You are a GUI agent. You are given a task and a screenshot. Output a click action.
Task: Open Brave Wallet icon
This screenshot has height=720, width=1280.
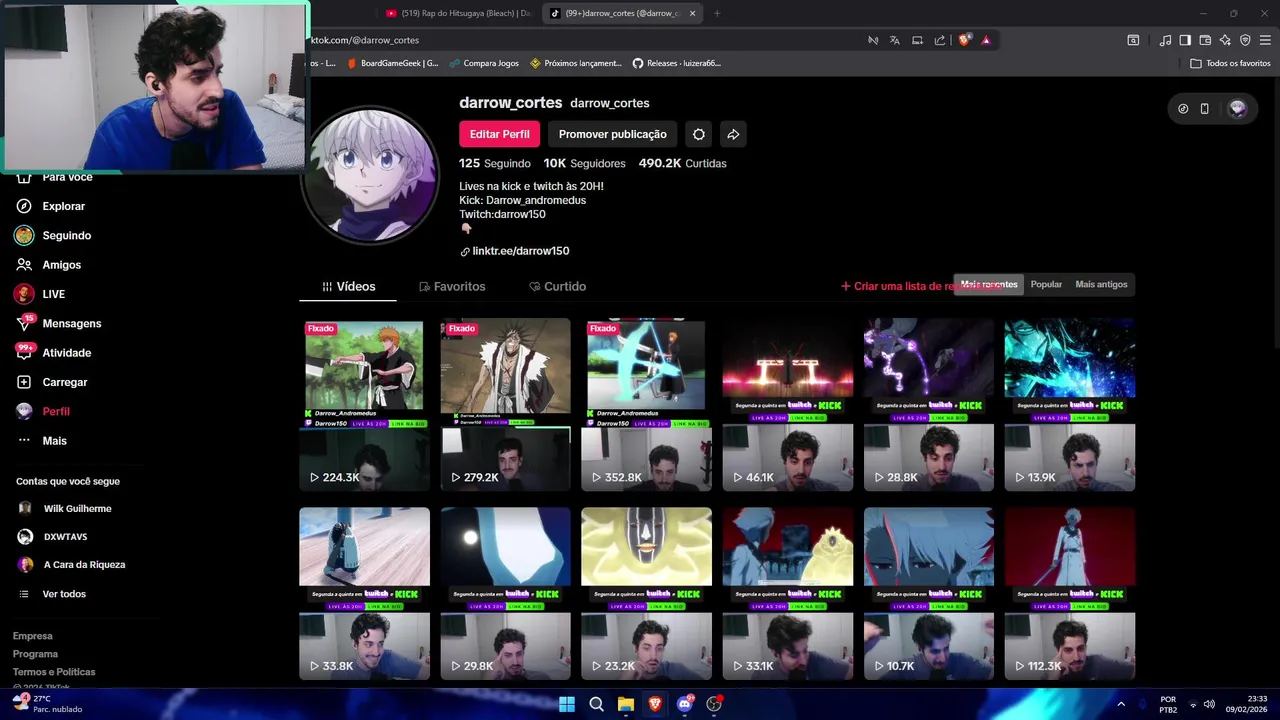[x=1205, y=40]
